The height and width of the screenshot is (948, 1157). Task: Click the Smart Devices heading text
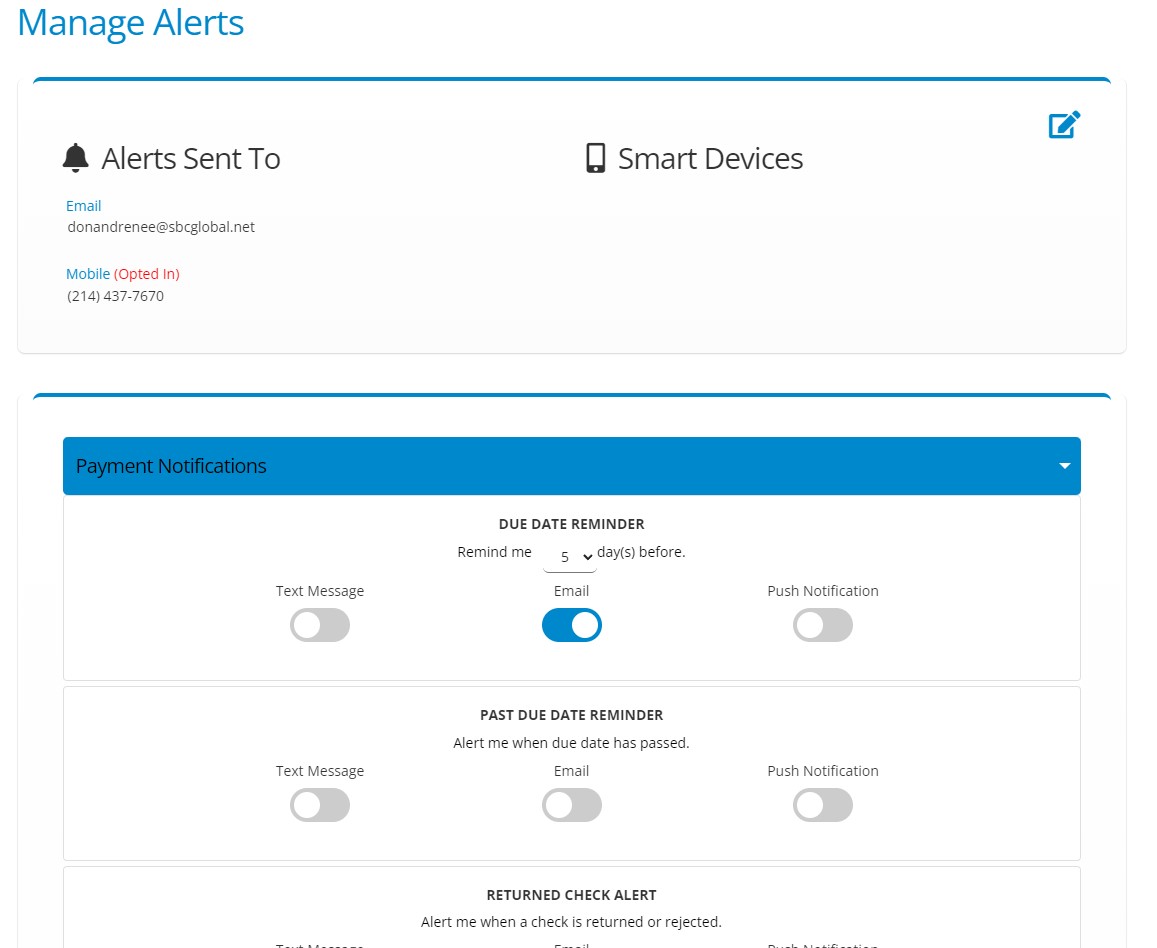(710, 158)
